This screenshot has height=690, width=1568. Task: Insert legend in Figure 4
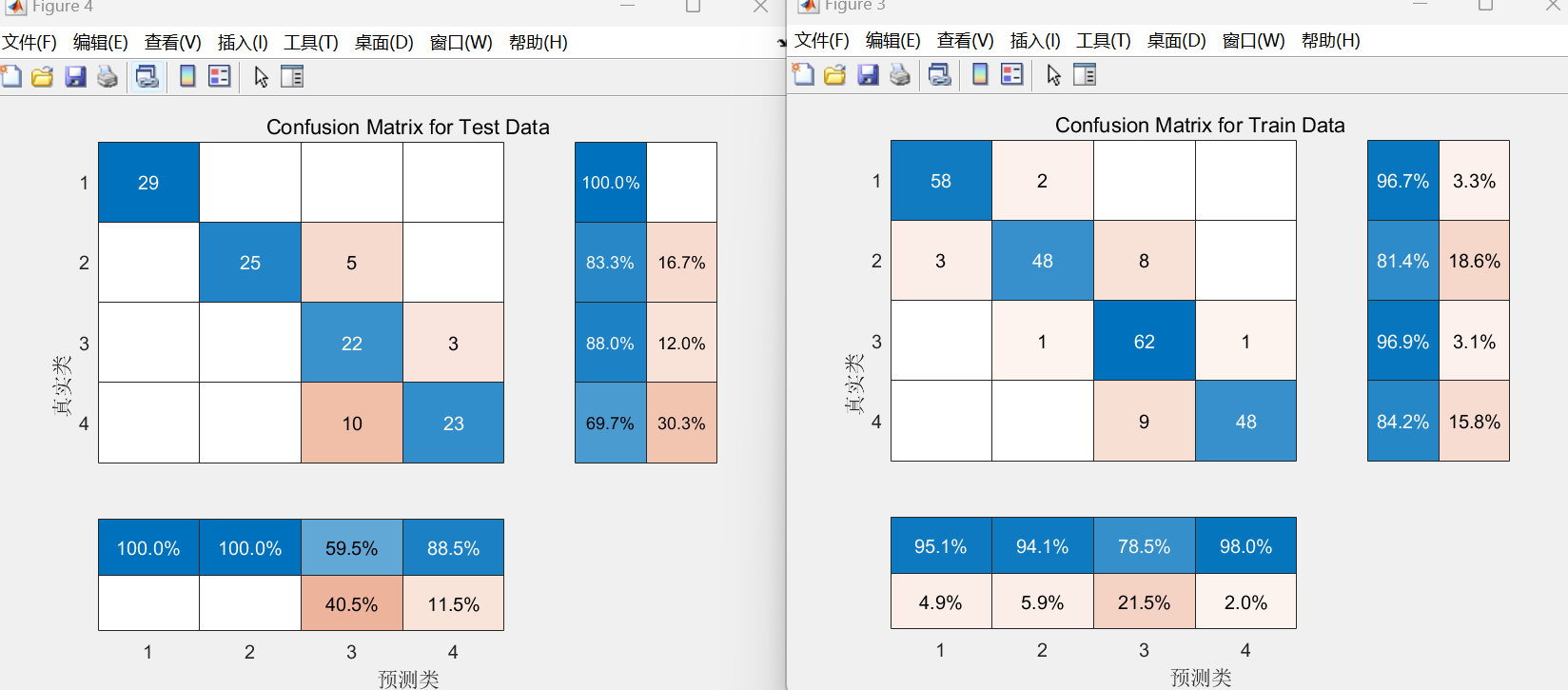click(x=220, y=76)
